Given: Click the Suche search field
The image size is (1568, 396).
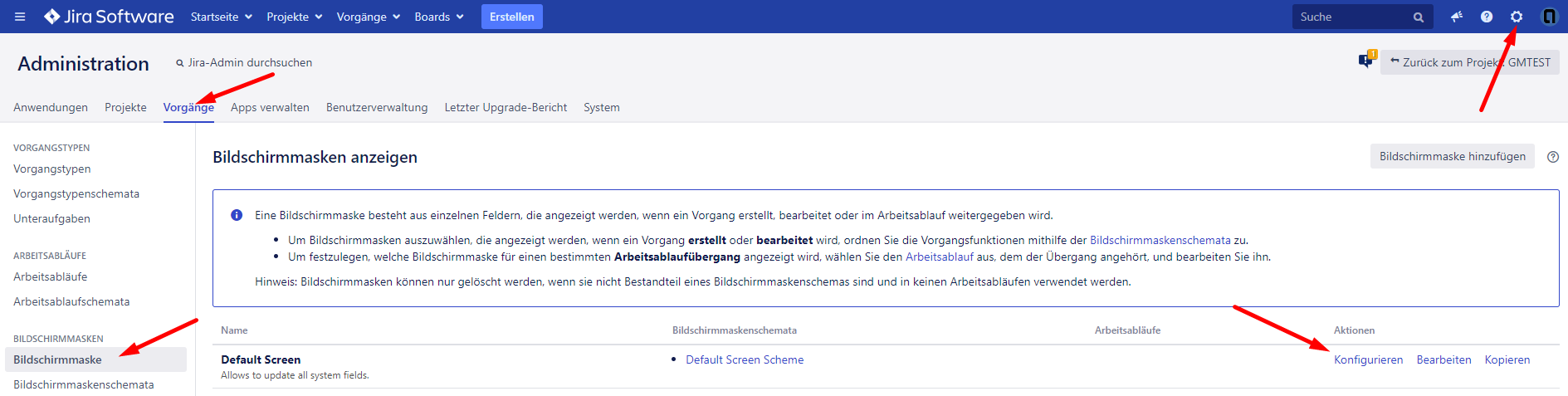Looking at the screenshot, I should [x=1353, y=17].
